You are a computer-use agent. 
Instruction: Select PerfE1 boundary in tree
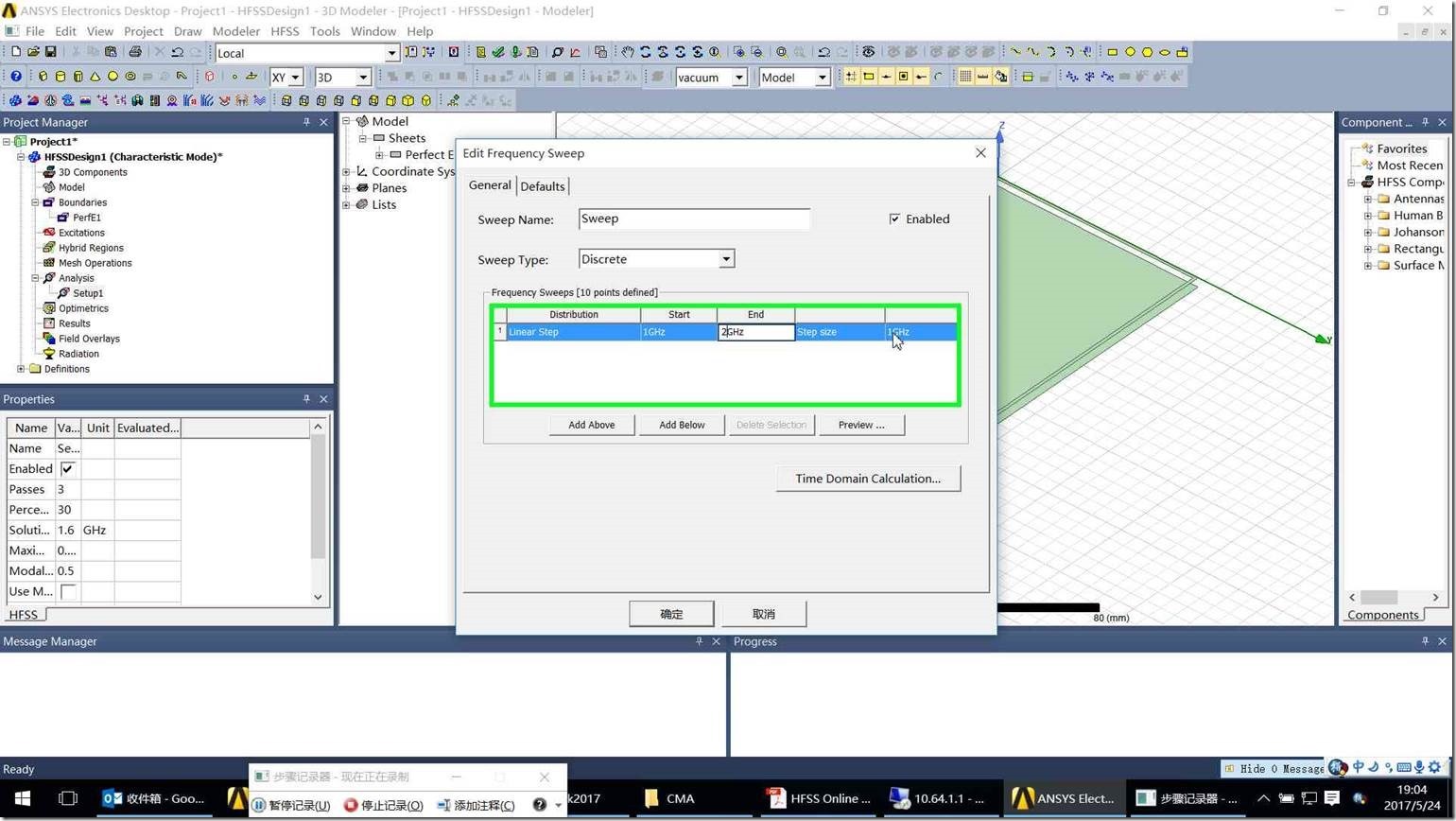[x=86, y=218]
